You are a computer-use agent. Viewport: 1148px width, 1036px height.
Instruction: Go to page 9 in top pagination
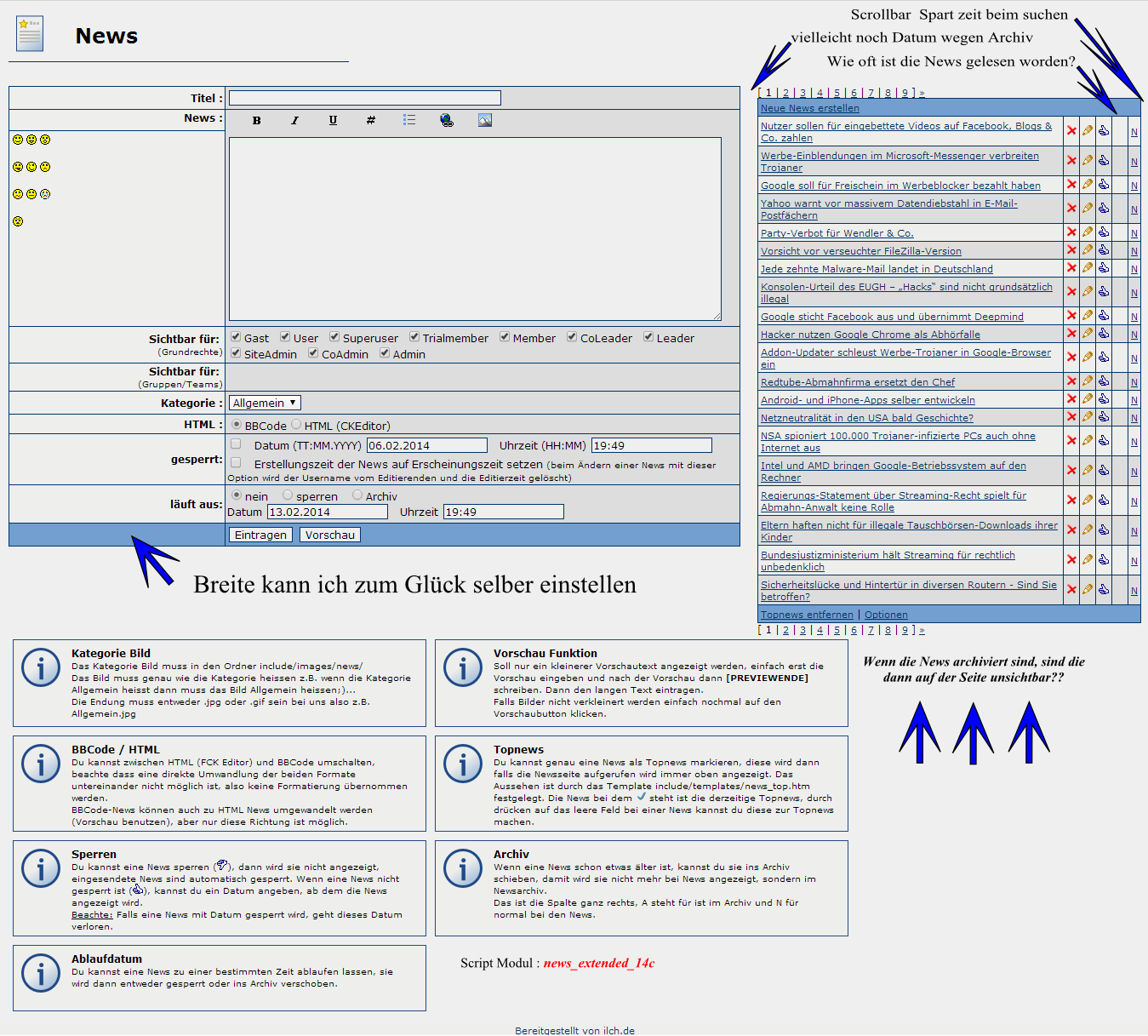(x=905, y=94)
